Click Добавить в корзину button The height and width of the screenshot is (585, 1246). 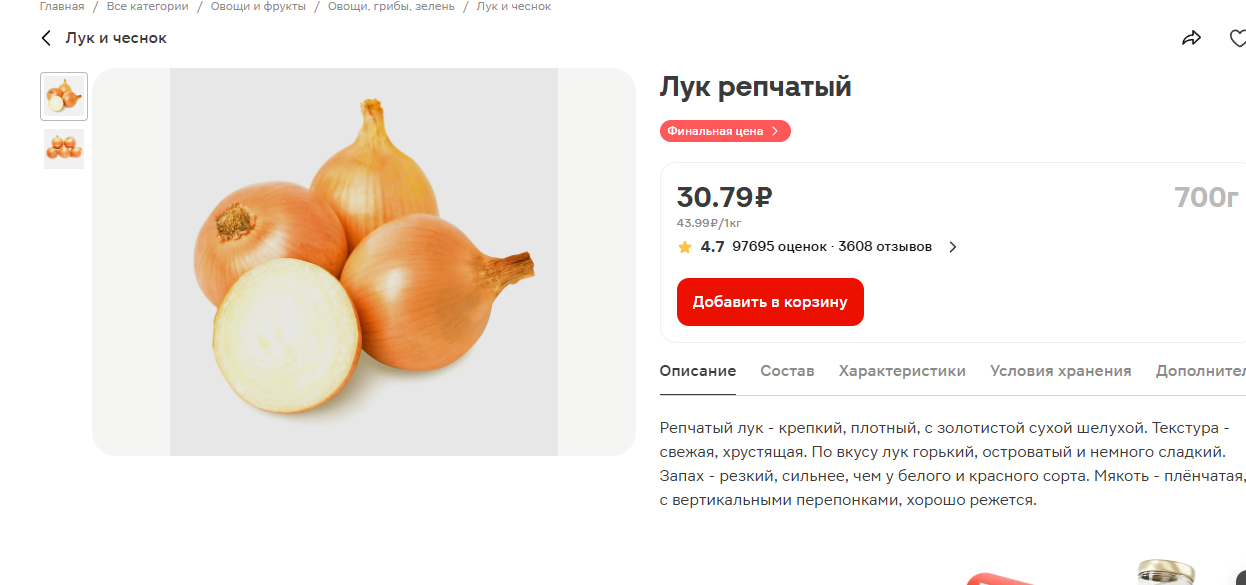770,302
